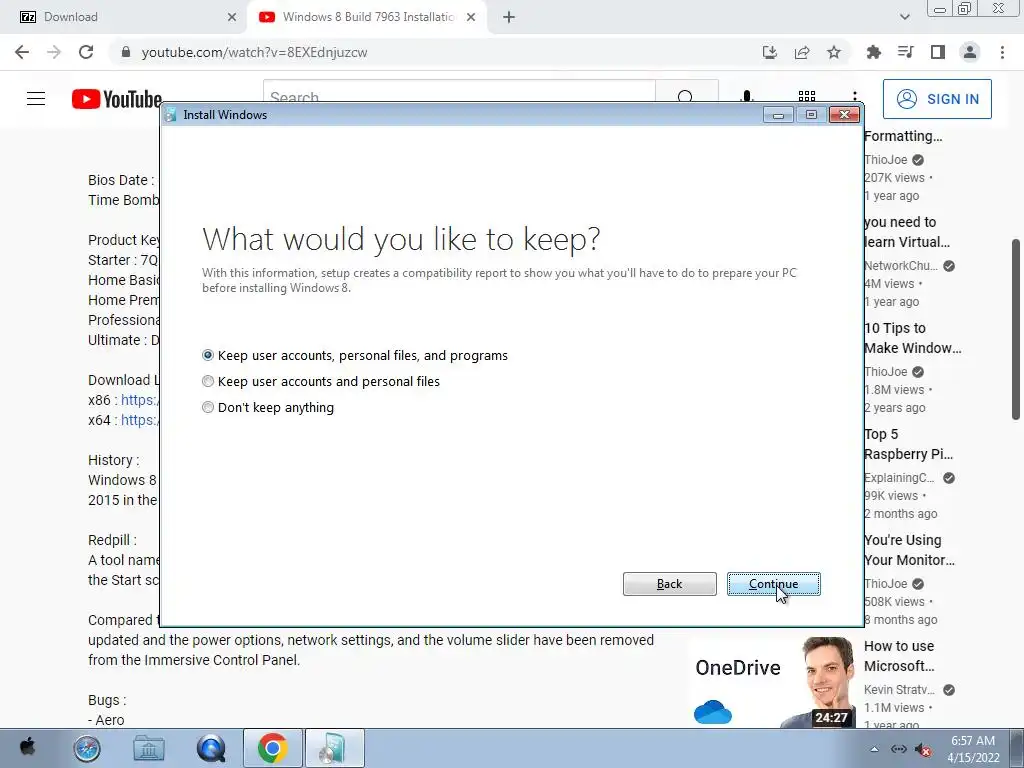
Task: Click the Chrome forward navigation arrow
Action: point(54,52)
